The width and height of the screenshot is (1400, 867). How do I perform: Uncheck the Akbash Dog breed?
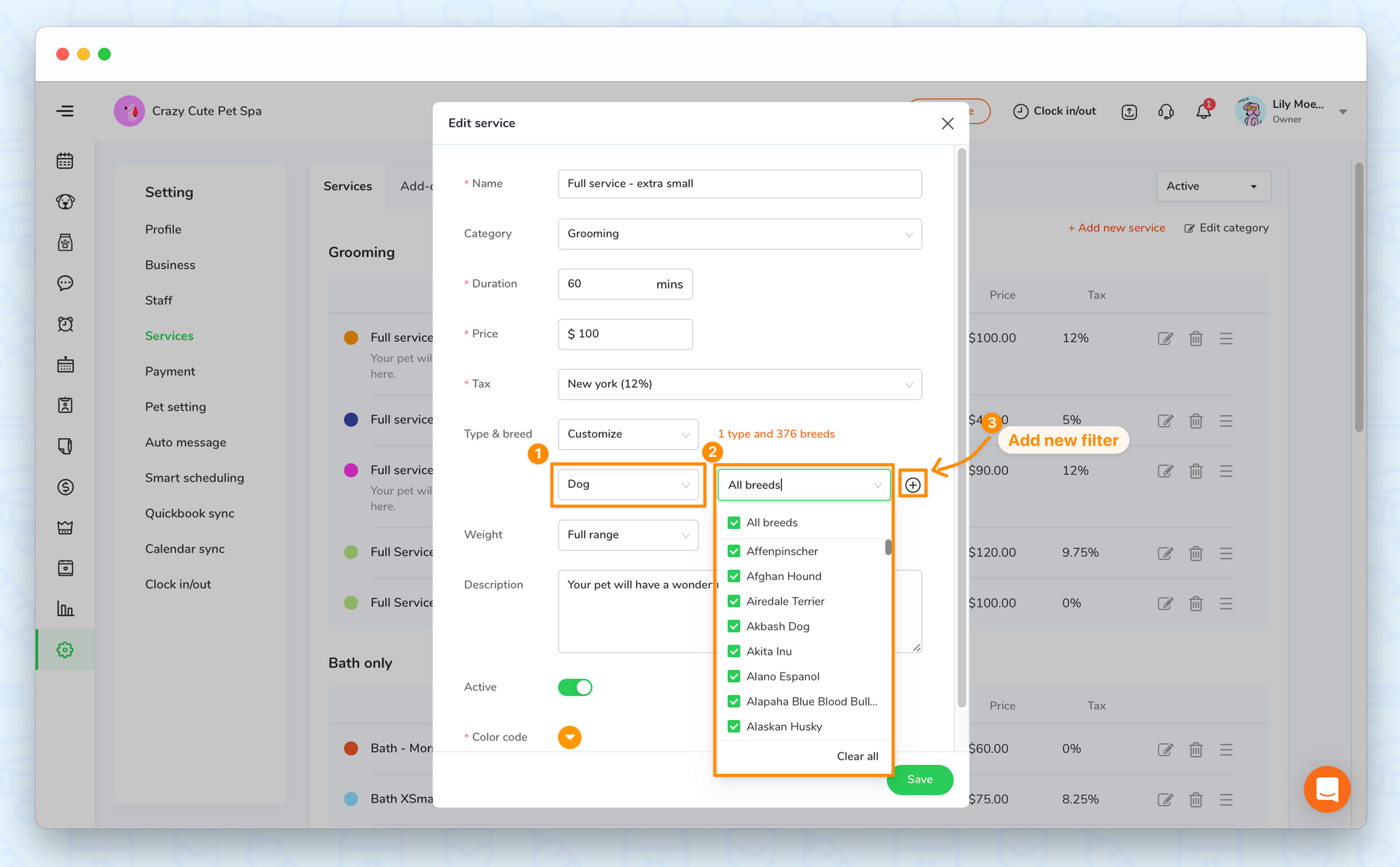pos(734,626)
